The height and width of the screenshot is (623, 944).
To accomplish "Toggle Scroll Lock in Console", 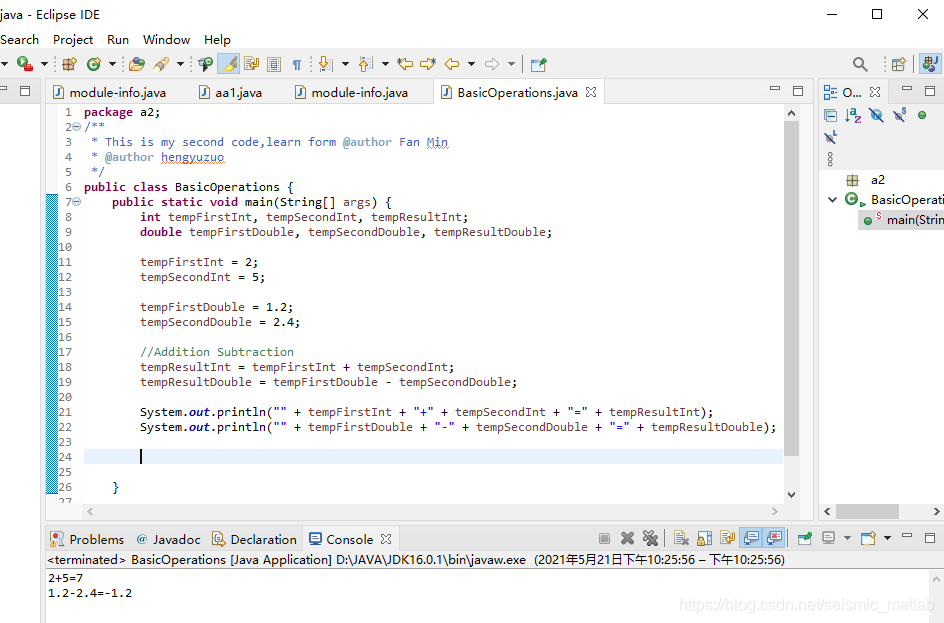I will click(704, 538).
